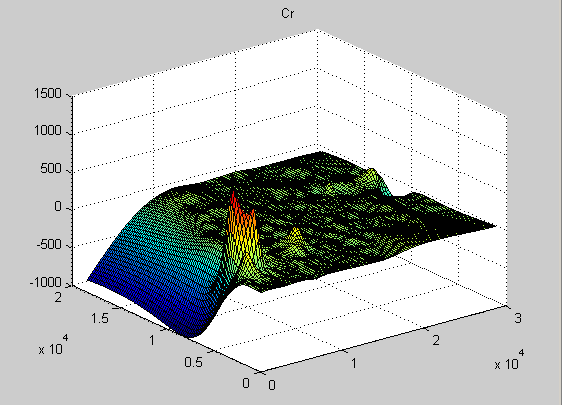Viewport: 562px width, 405px height.
Task: Click the right axis x10^4 exponent label
Action: (509, 359)
